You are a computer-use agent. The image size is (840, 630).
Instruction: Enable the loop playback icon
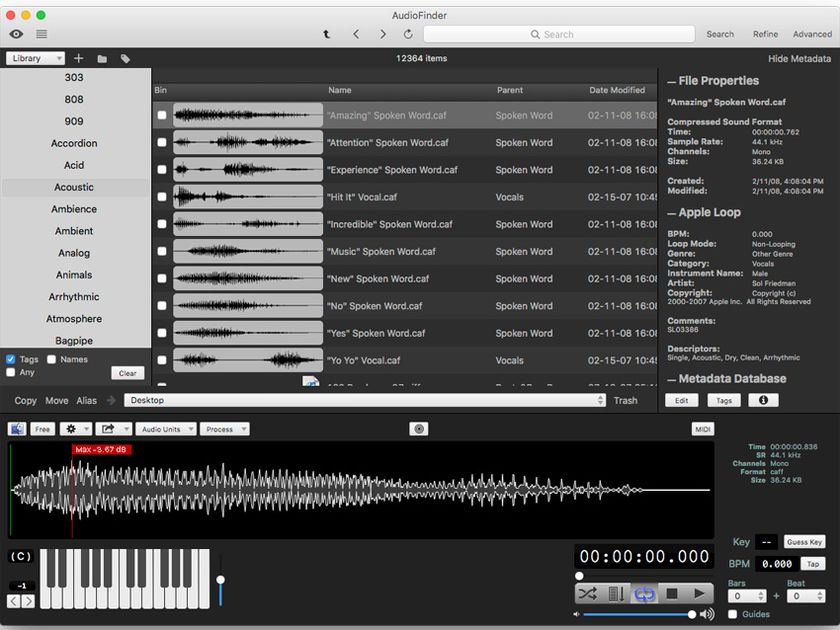coord(644,593)
